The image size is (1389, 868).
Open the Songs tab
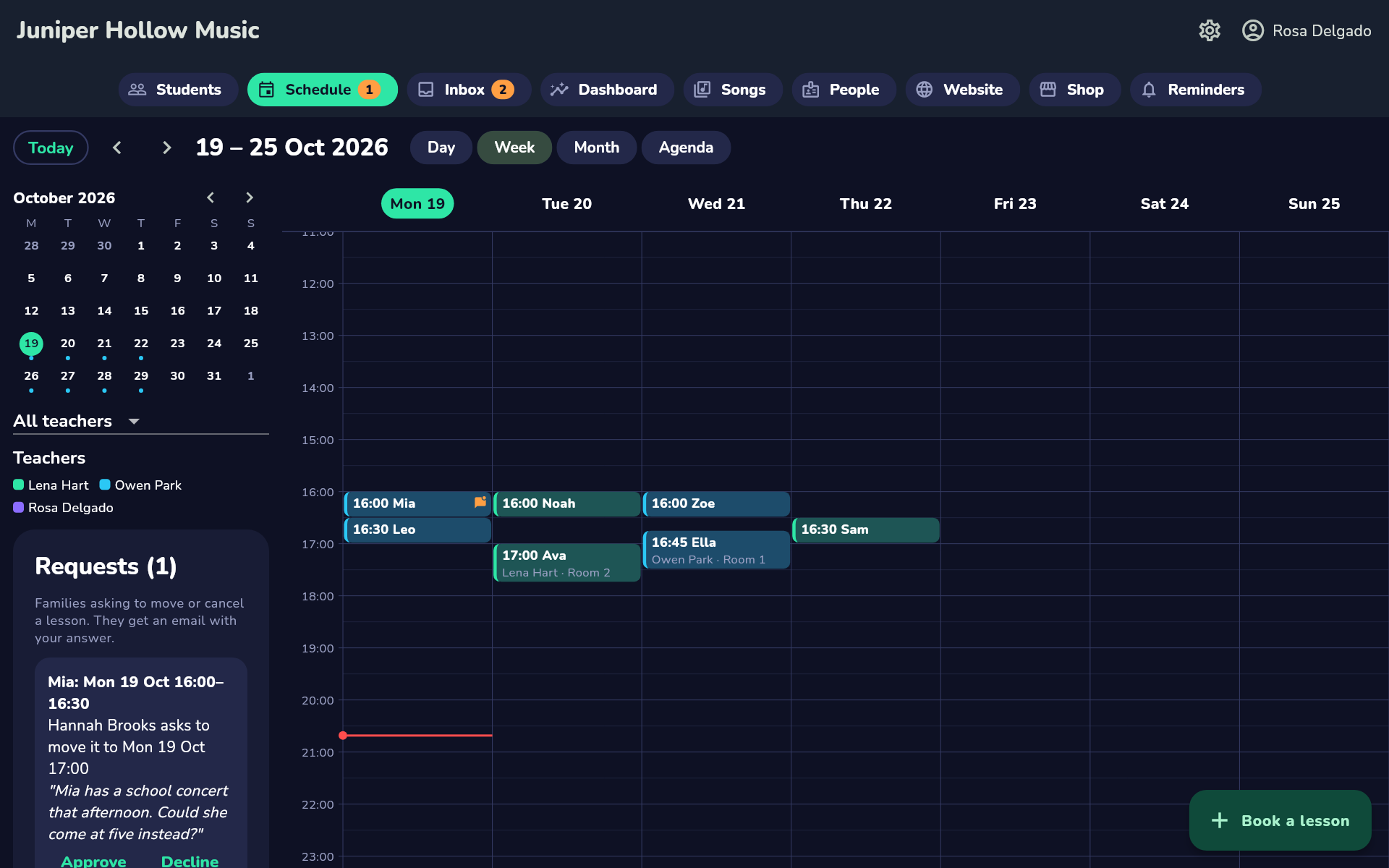[733, 90]
